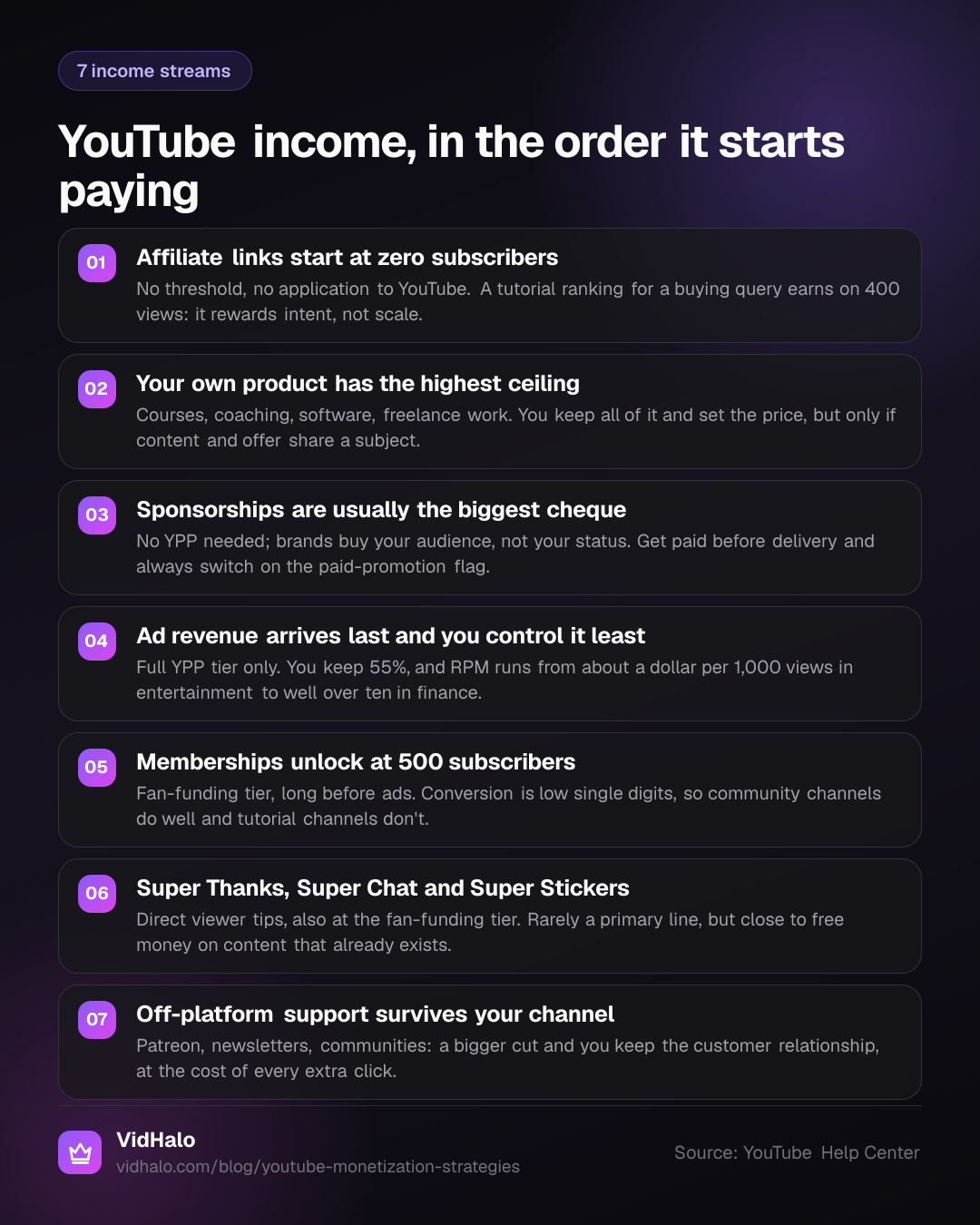
Task: Click 'Memberships unlock at 500 subscribers' heading
Action: [x=356, y=762]
